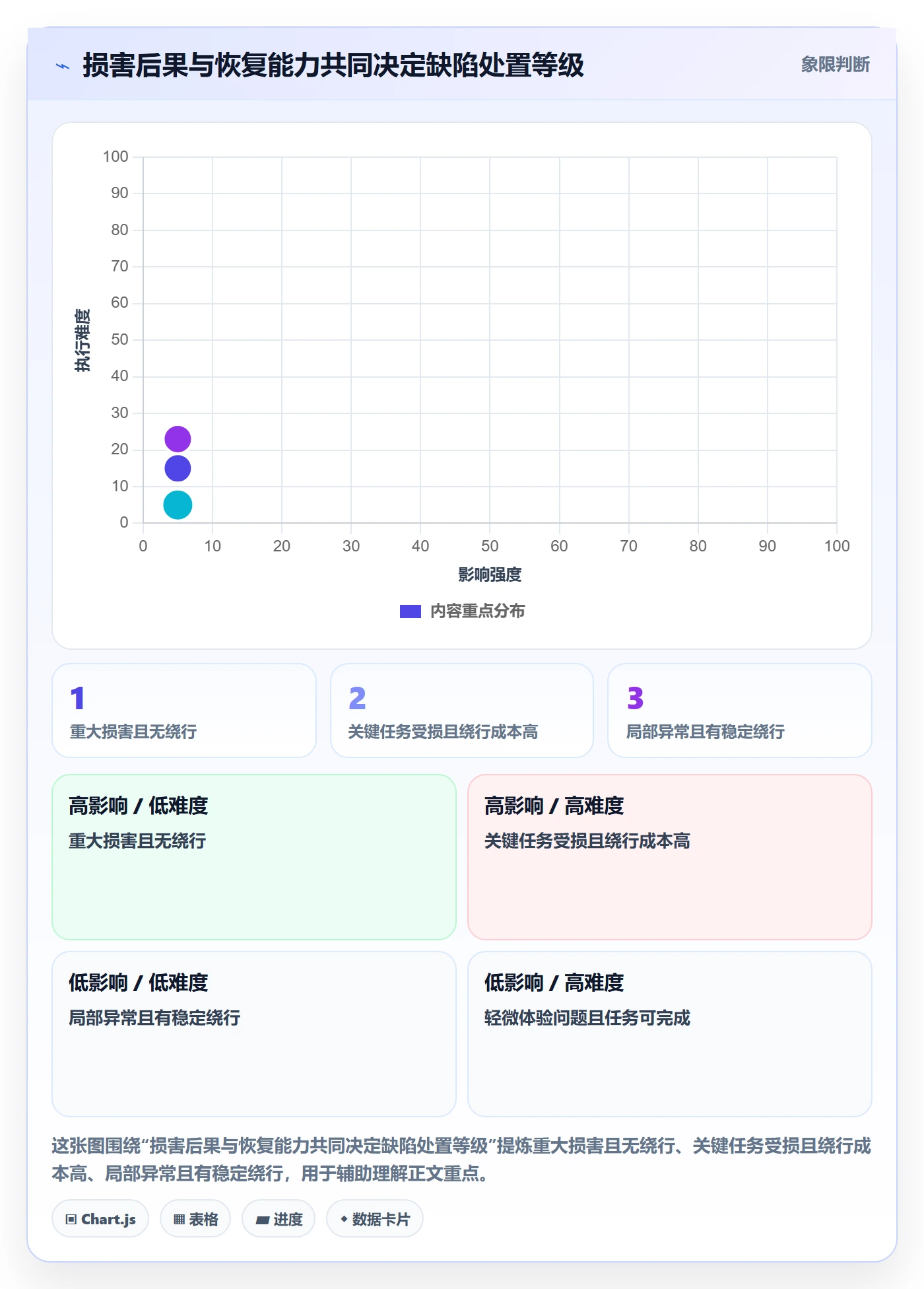The width and height of the screenshot is (924, 1289).
Task: Select the 高影响 / 高难度 quadrant card
Action: tap(670, 857)
